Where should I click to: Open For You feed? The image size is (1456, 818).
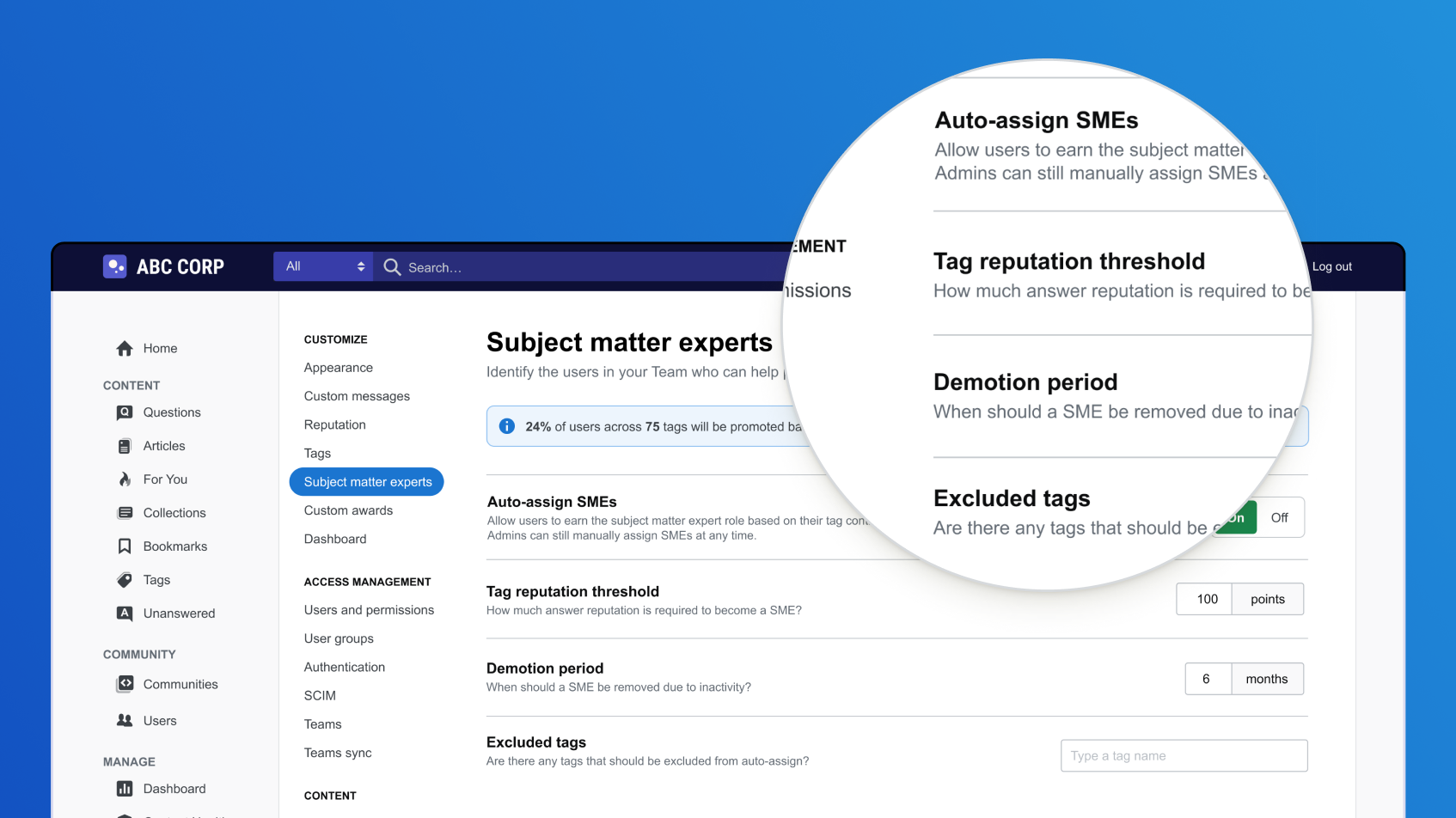coord(165,479)
